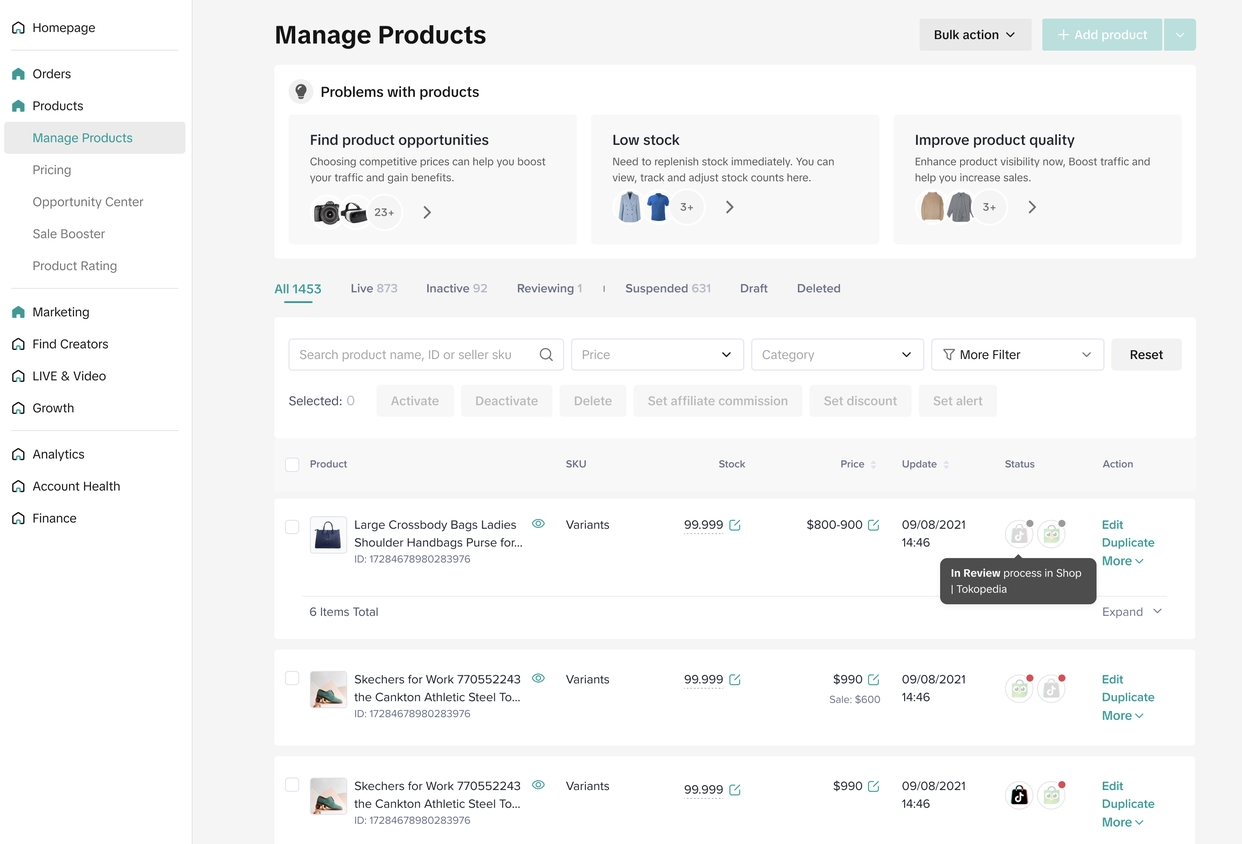Check the select-all checkbox in table header
Screen dimensions: 1242x844
292,465
